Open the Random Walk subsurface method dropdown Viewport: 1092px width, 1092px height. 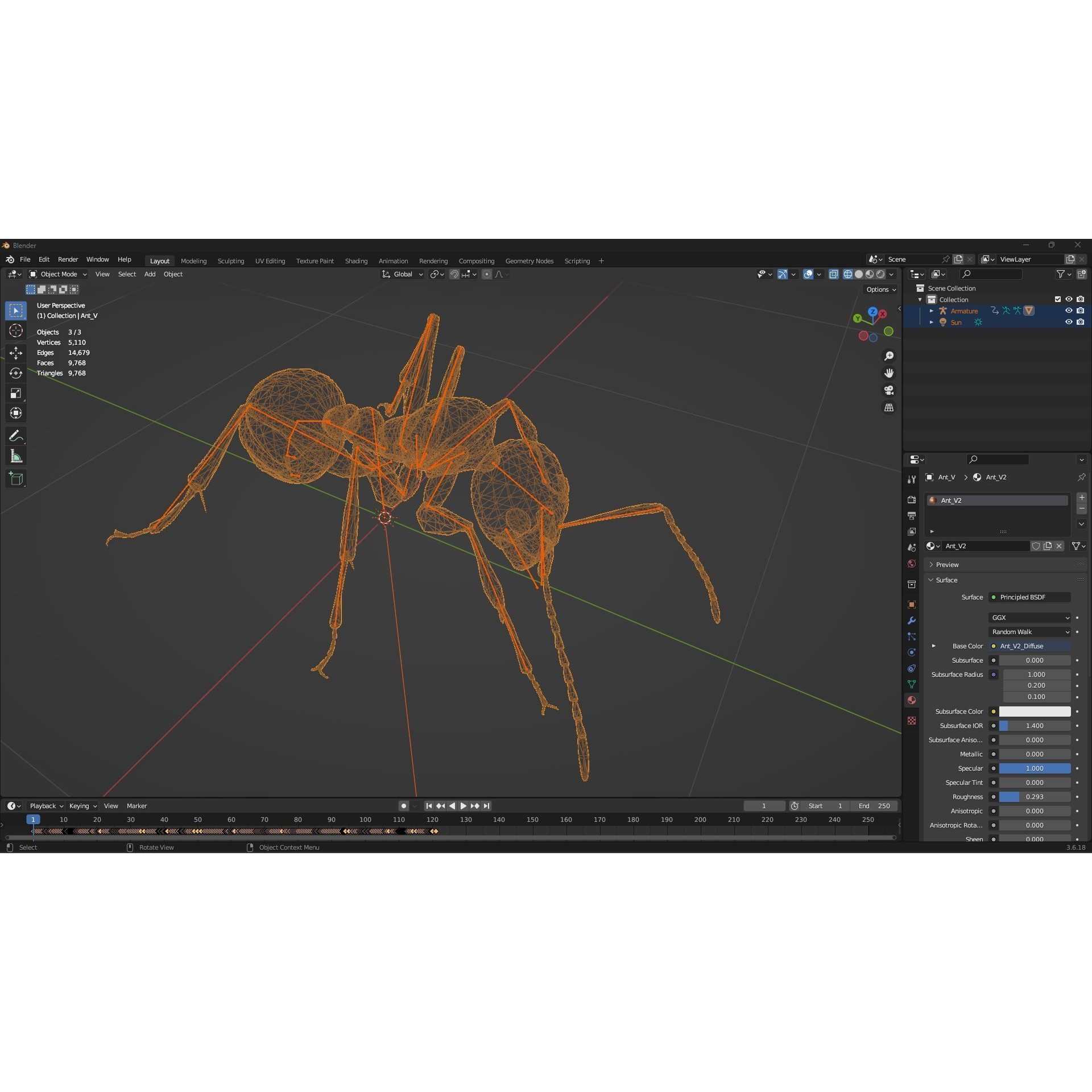click(1029, 631)
